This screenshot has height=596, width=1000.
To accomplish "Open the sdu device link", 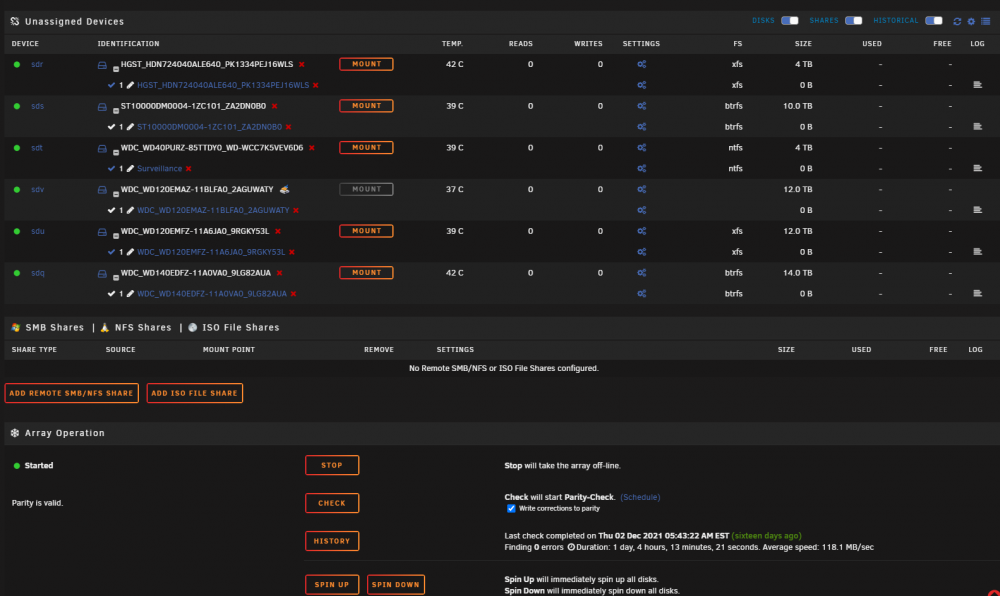I will click(38, 231).
